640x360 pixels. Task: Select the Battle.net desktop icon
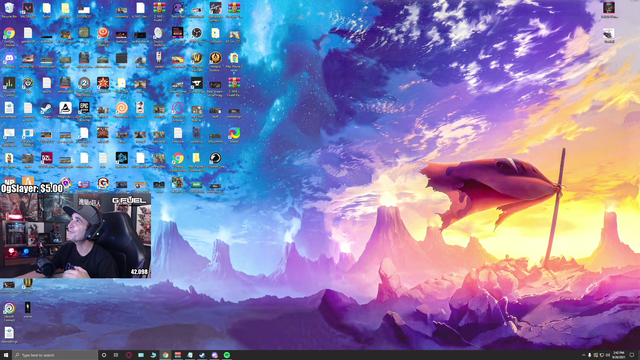click(x=122, y=158)
